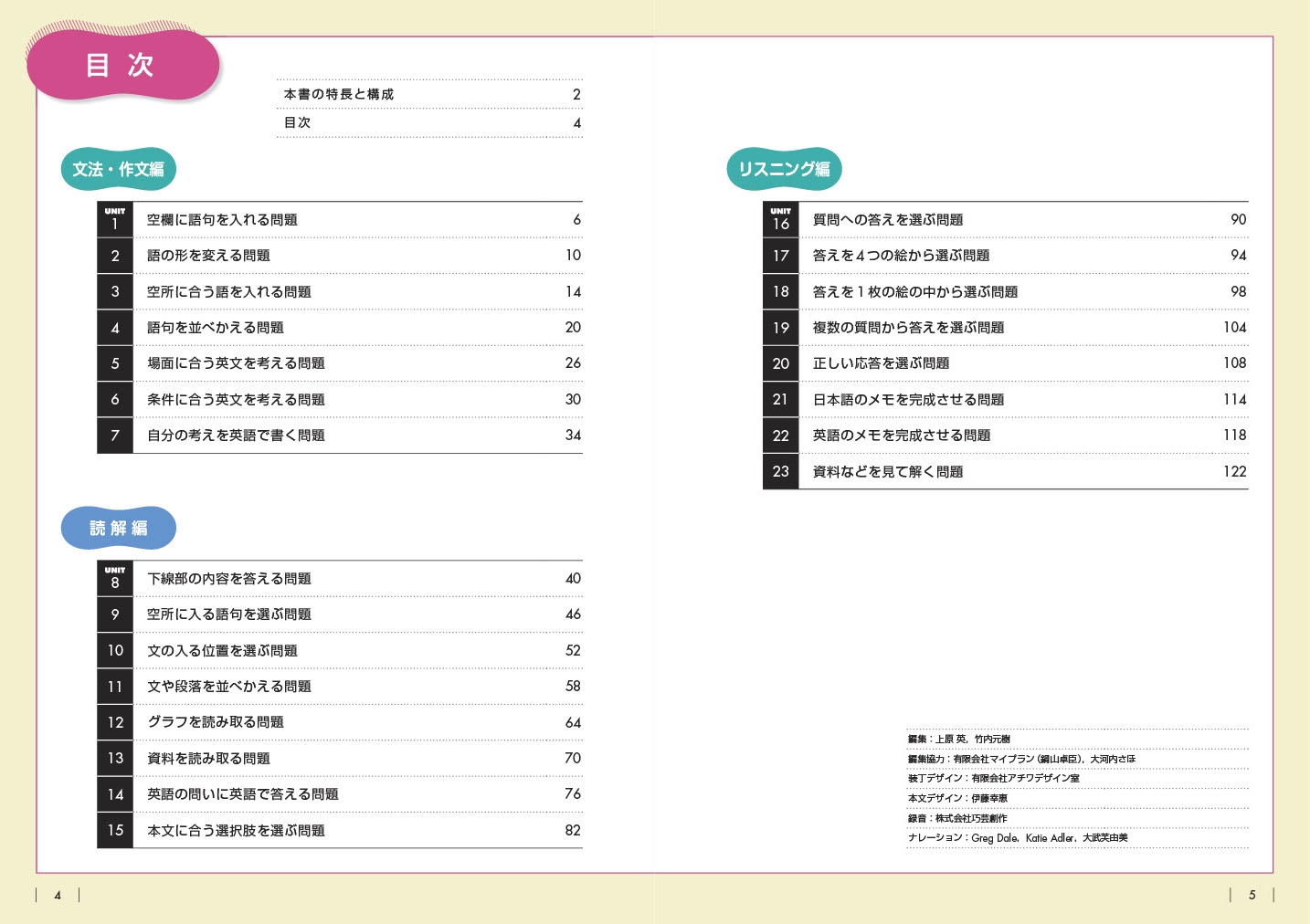The height and width of the screenshot is (924, 1310).
Task: Select the 文法・作文編 section label
Action: click(x=118, y=169)
